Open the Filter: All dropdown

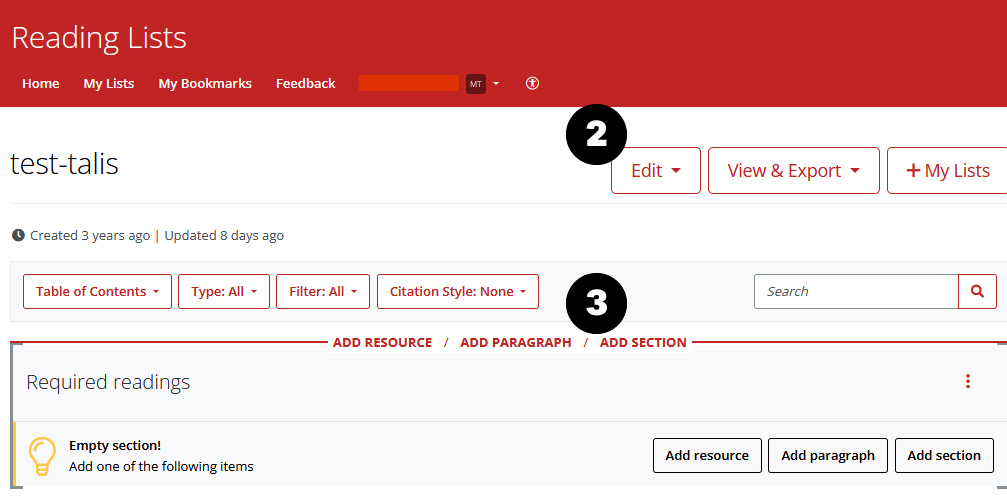pyautogui.click(x=323, y=292)
